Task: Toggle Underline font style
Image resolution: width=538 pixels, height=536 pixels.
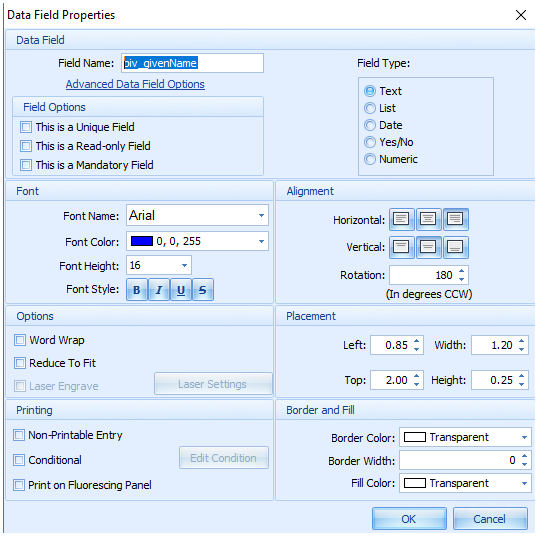Action: 181,290
